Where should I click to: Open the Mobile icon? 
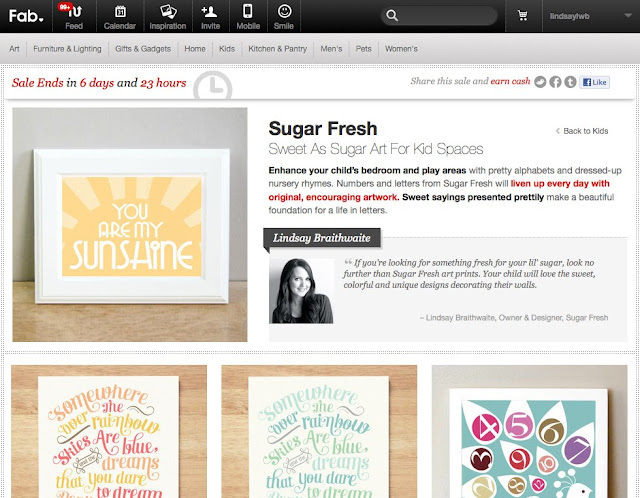tap(248, 17)
